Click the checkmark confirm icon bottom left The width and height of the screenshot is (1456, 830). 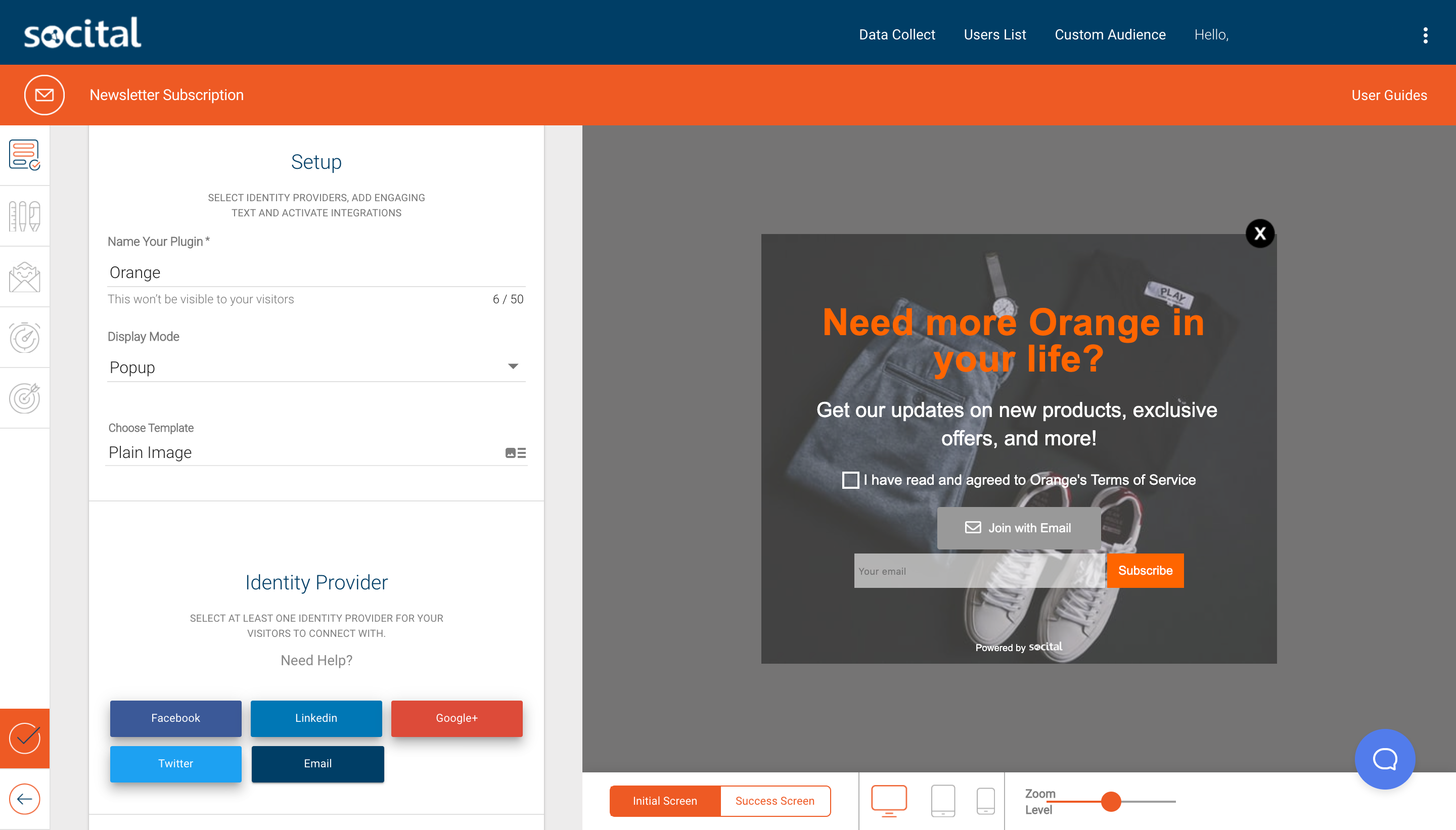click(x=25, y=738)
